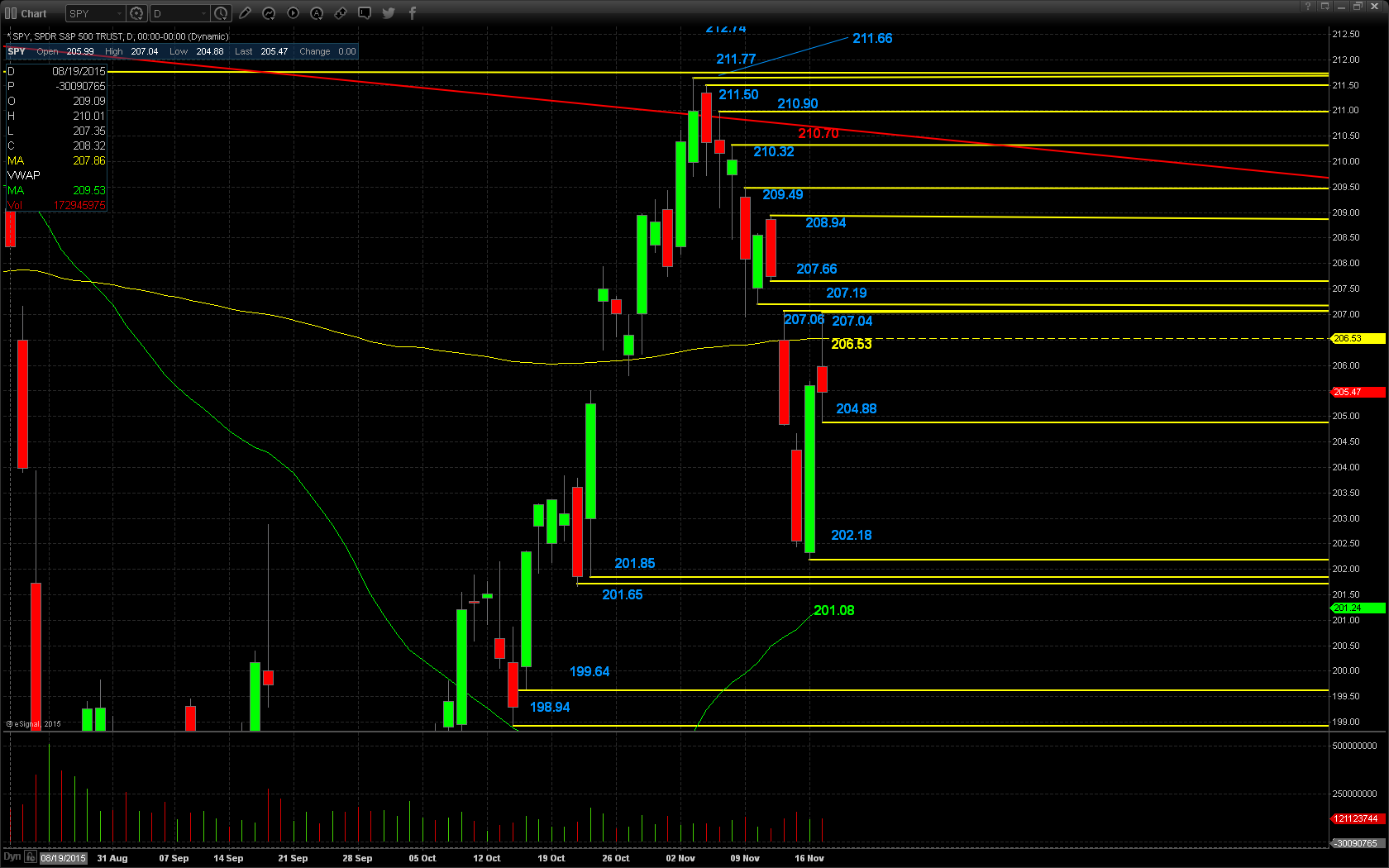
Task: Click the 201.24 green MA price marker
Action: 1358,608
